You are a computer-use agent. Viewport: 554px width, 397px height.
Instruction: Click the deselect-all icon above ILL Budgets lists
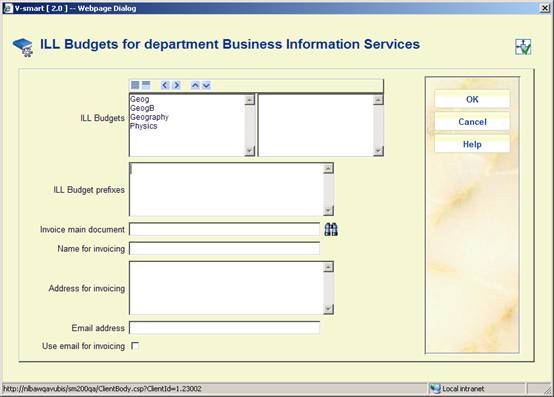tap(146, 85)
